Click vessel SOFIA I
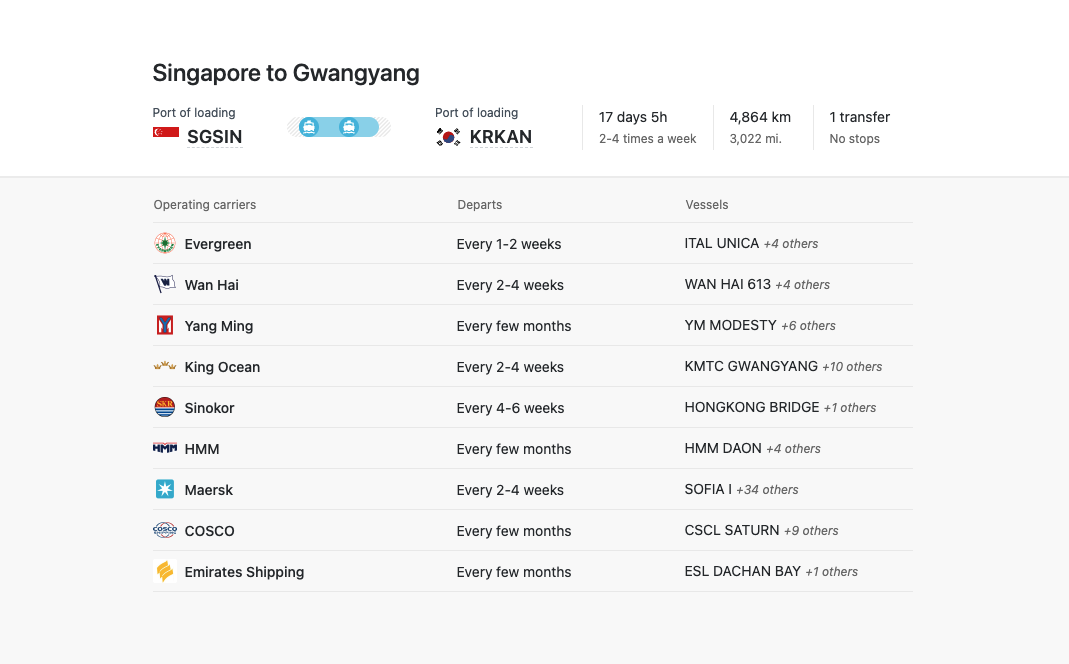 click(x=708, y=489)
